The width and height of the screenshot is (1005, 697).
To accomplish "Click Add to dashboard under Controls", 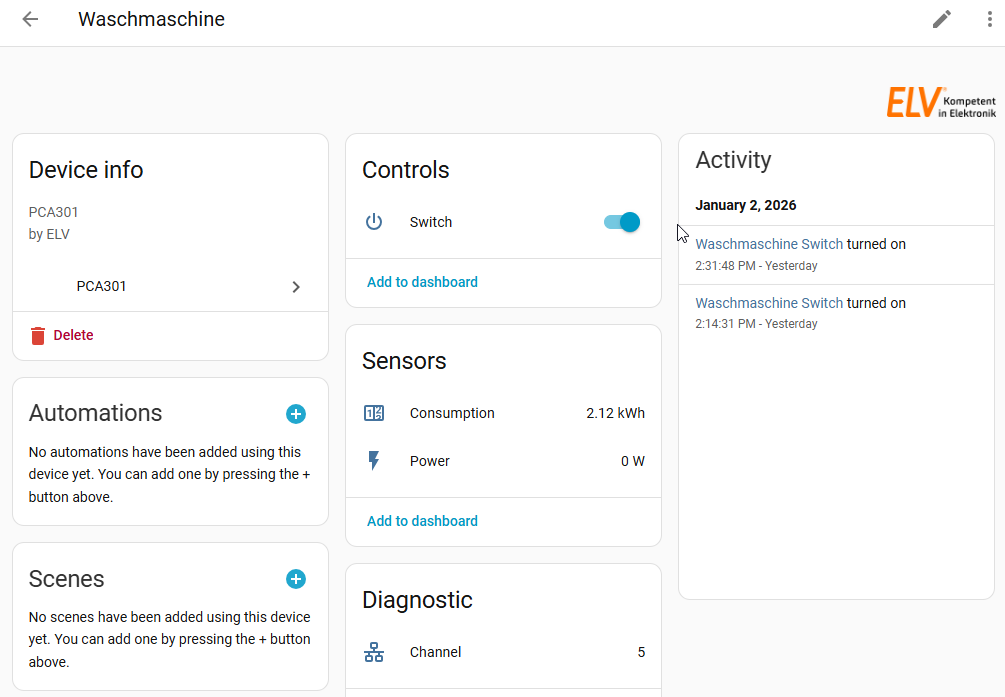I will [x=422, y=282].
